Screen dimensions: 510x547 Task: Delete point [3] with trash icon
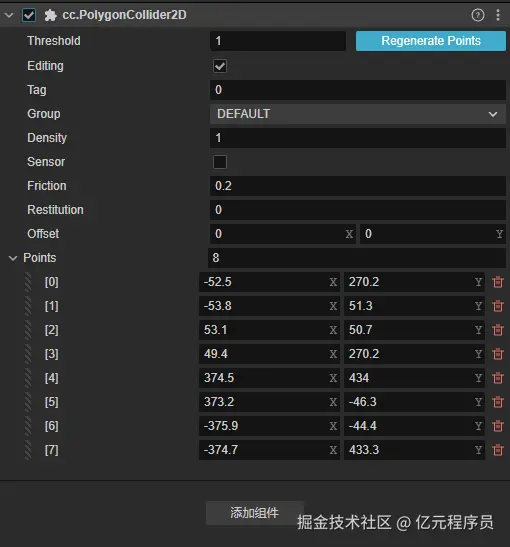point(498,354)
